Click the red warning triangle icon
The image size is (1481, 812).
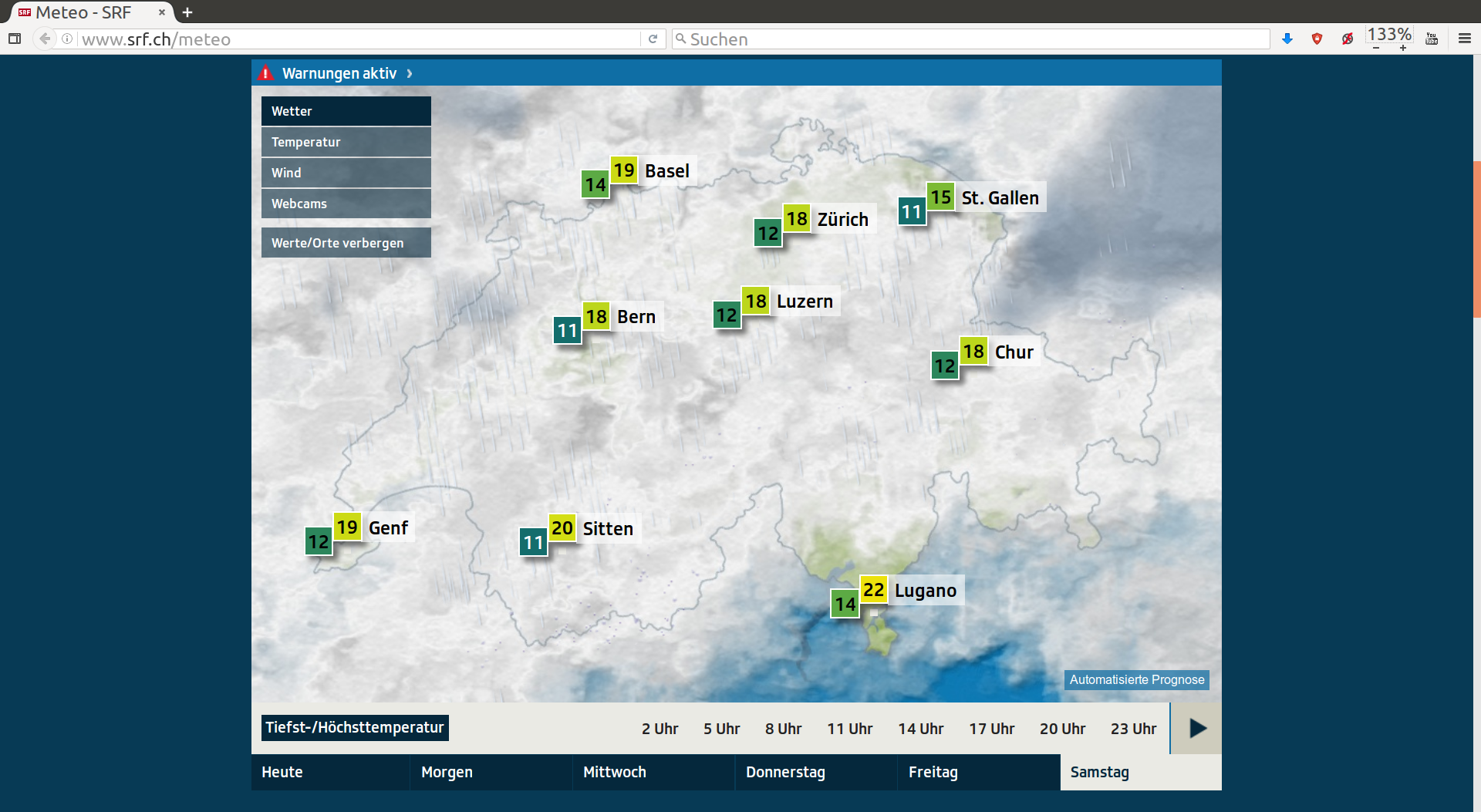[x=266, y=73]
